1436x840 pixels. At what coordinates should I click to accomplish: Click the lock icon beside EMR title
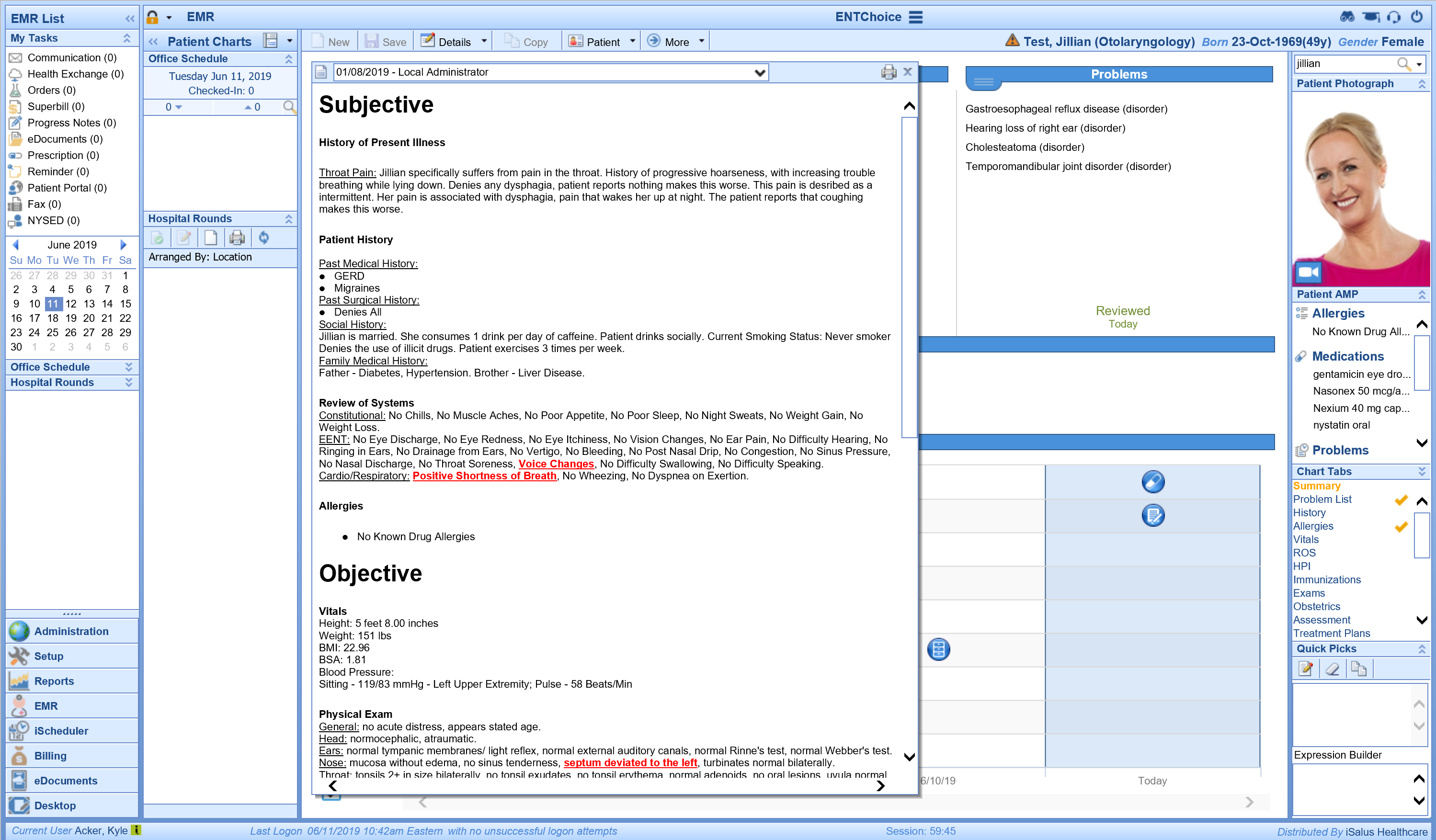click(153, 17)
